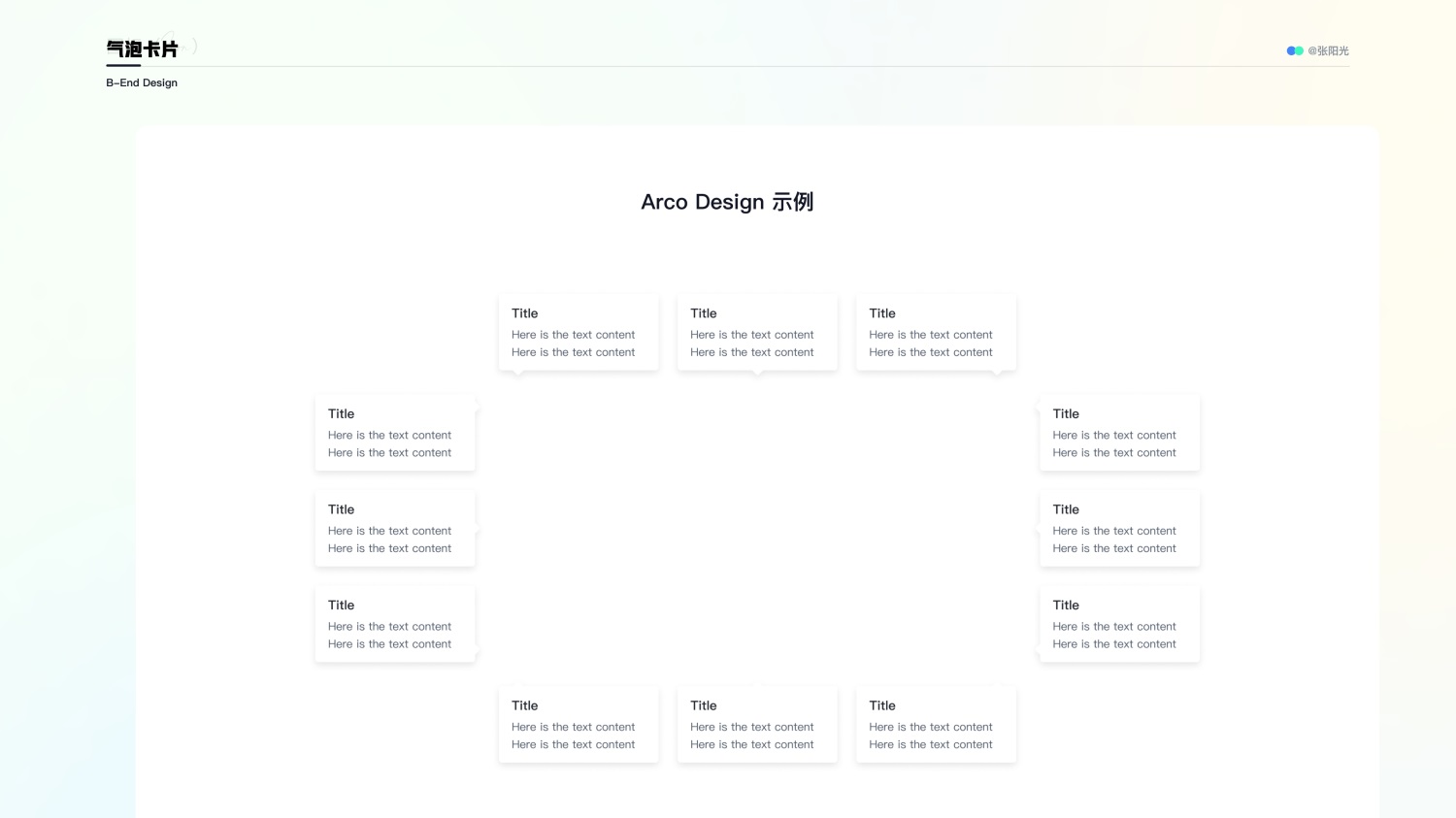Click card with arrow at top-left corner
Viewport: 1456px width, 818px height.
coord(579,724)
